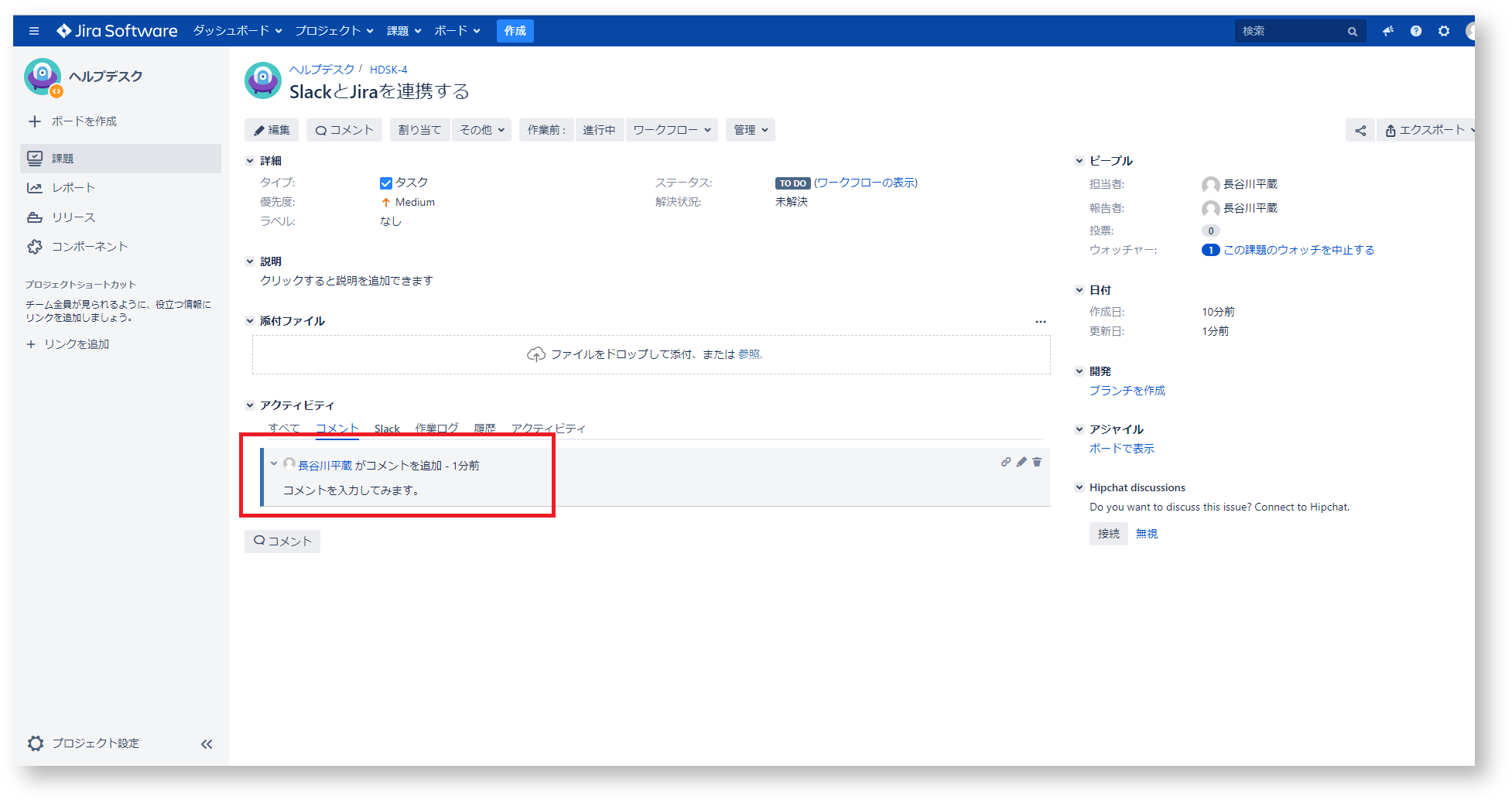Open the ワークフローの表示 link
1512x803 pixels.
coord(866,183)
